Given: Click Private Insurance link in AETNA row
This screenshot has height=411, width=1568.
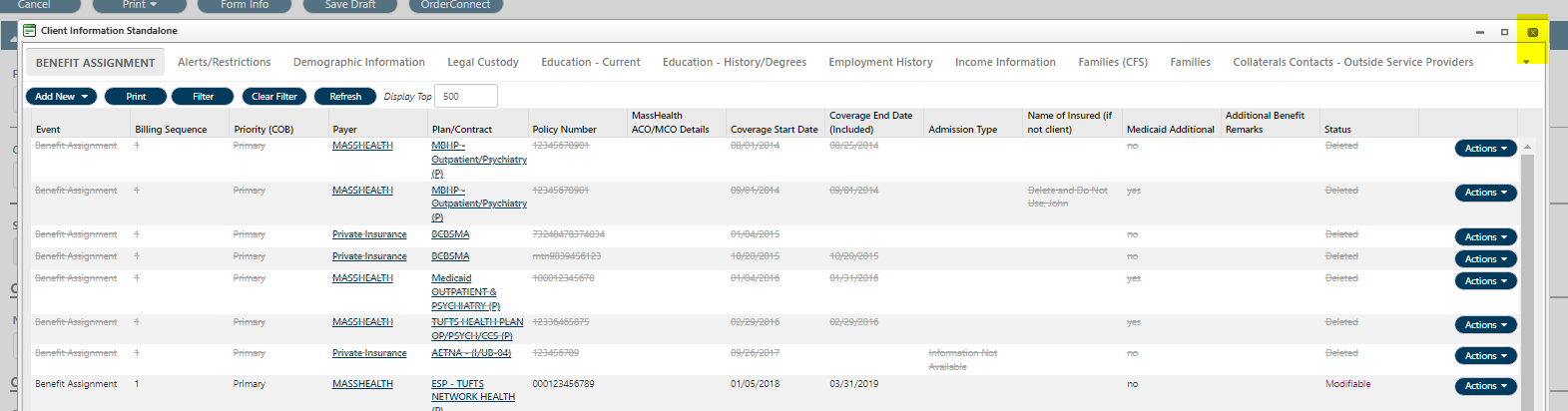Looking at the screenshot, I should coord(369,353).
